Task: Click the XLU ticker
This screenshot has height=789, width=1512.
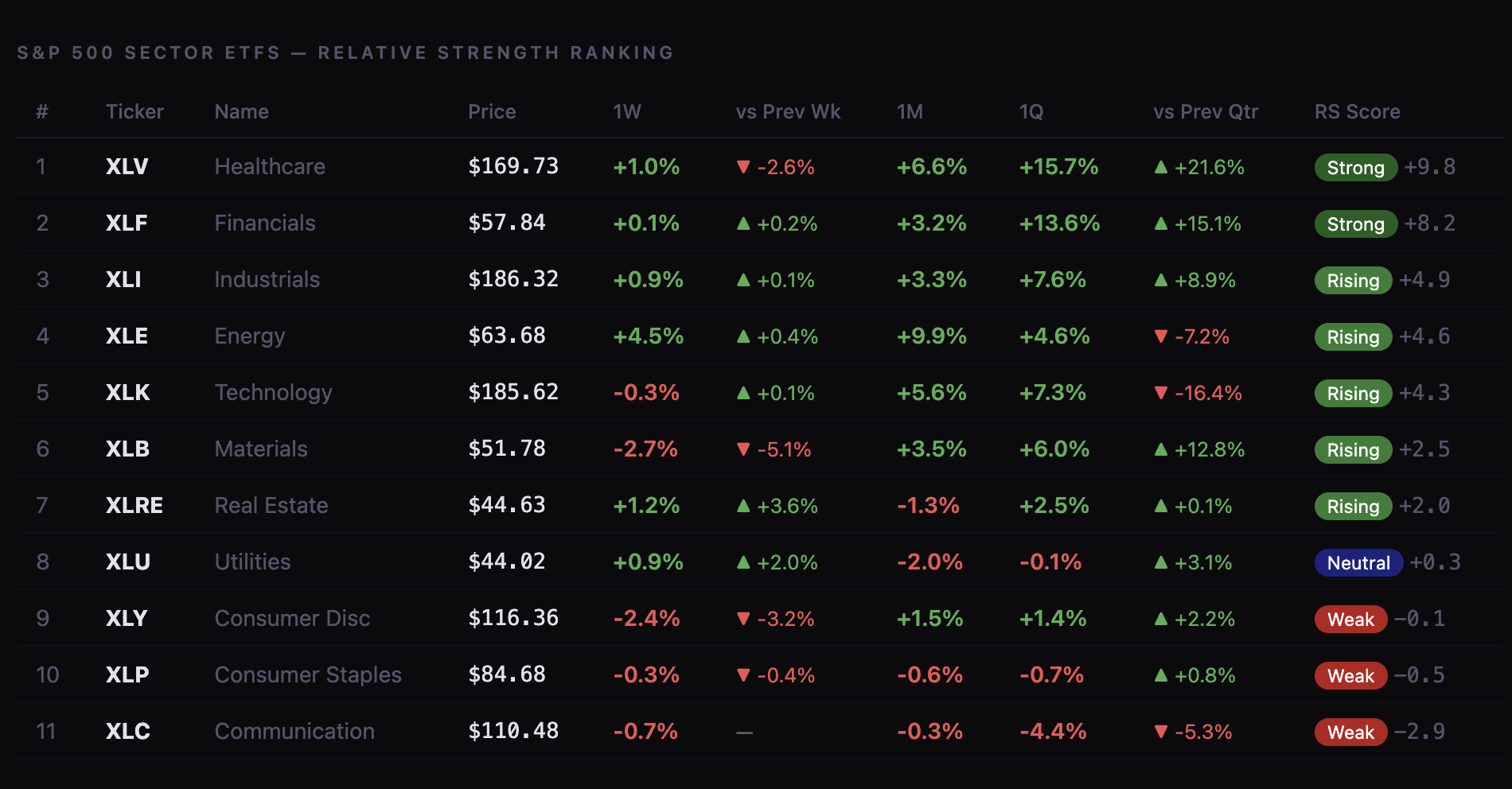Action: [x=128, y=562]
